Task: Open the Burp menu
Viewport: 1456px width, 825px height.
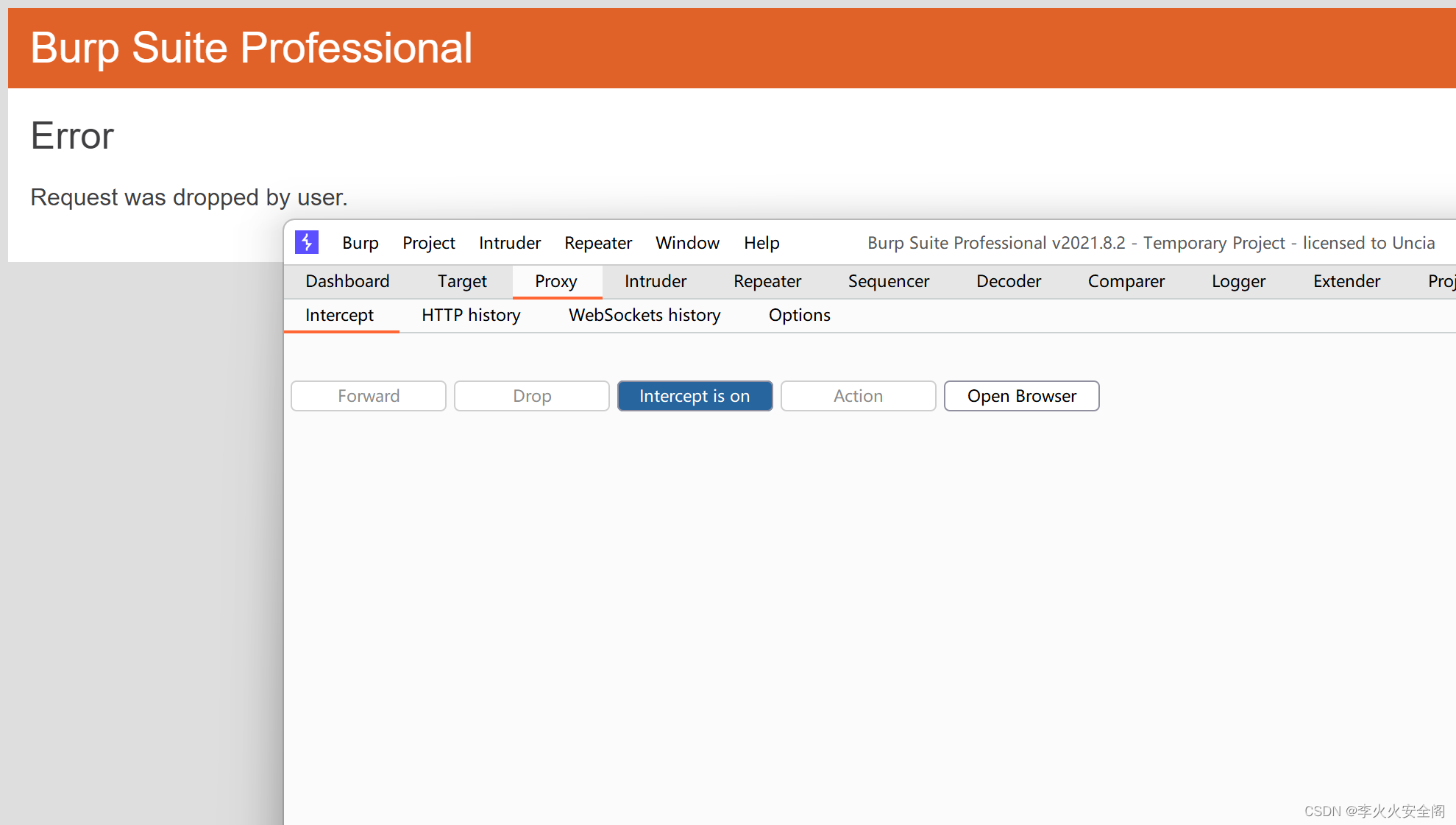Action: [361, 243]
